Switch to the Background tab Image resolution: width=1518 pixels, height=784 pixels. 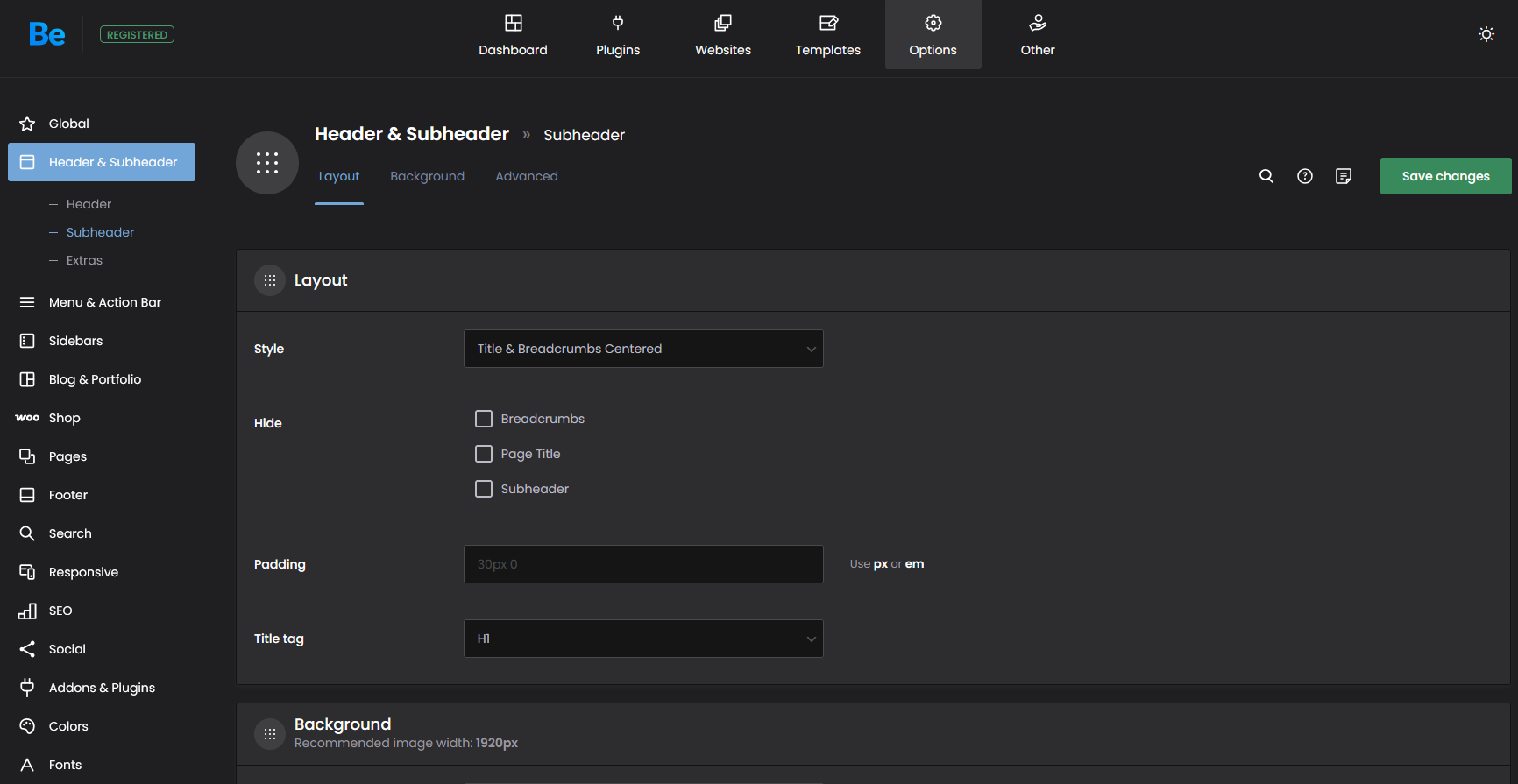pyautogui.click(x=427, y=176)
